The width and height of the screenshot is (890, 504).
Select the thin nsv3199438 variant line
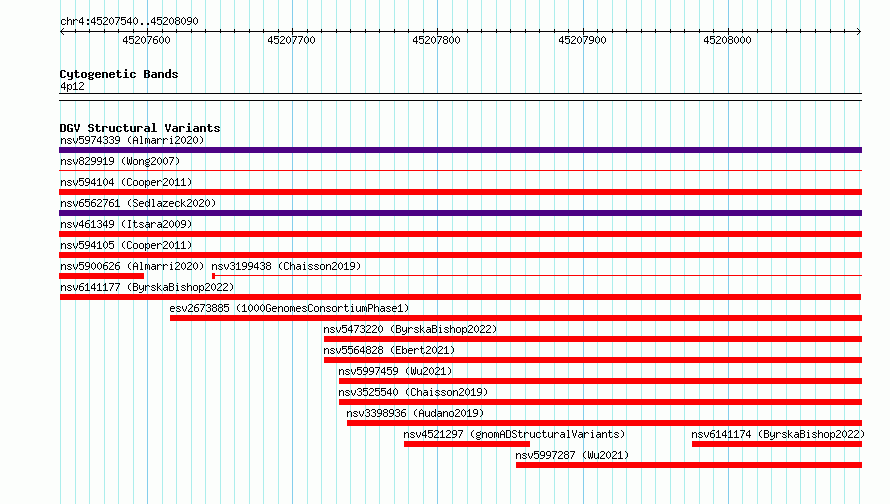coord(537,276)
